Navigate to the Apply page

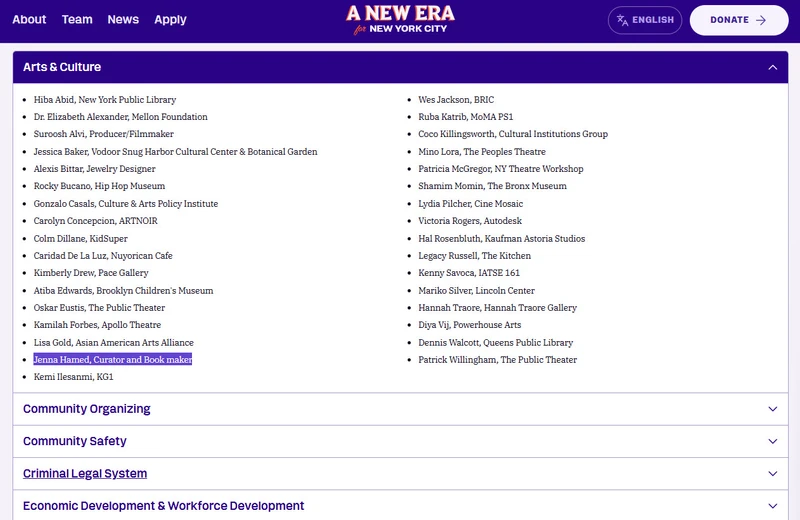[170, 20]
